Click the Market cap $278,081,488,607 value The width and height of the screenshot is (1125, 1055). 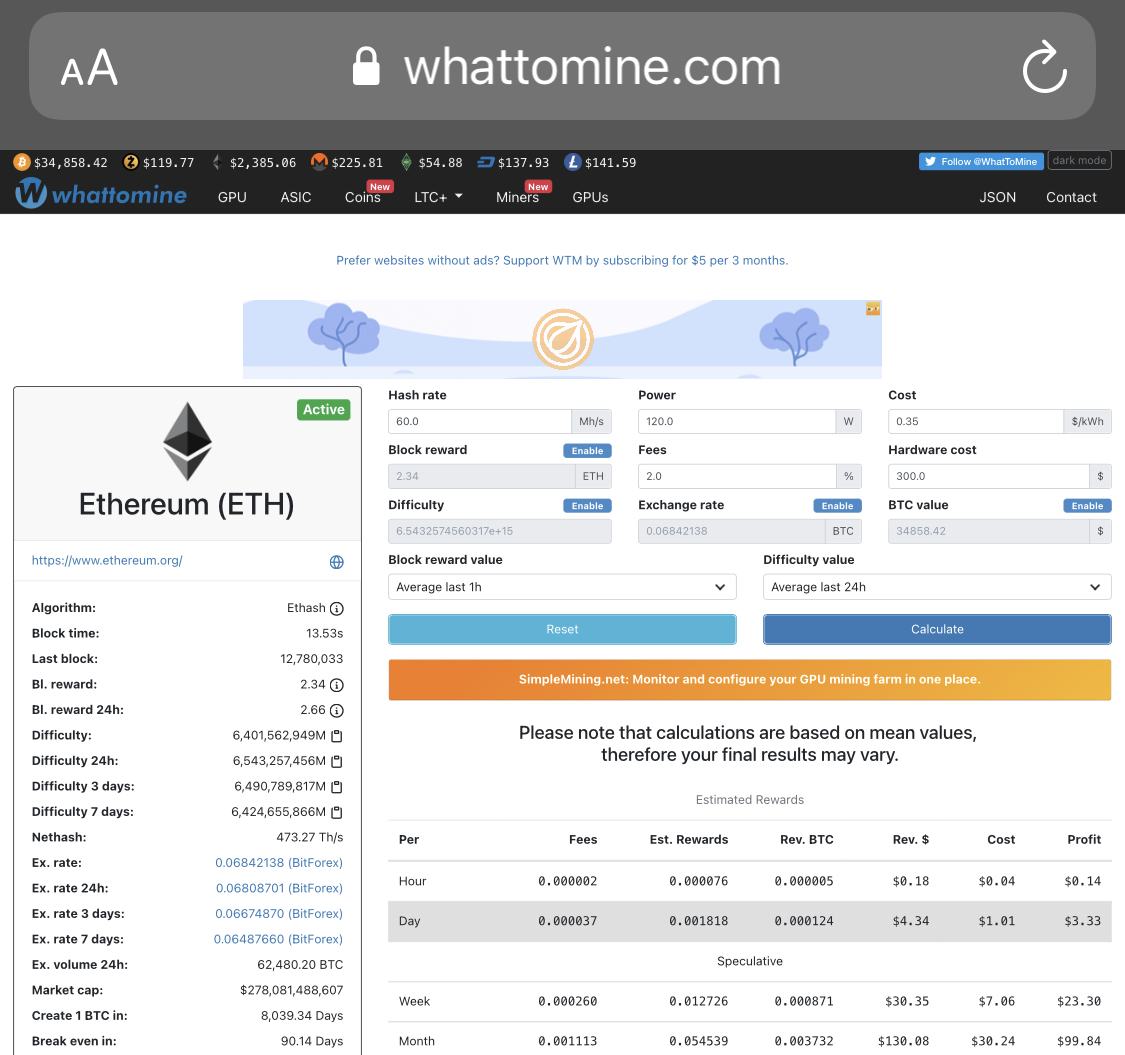[291, 990]
